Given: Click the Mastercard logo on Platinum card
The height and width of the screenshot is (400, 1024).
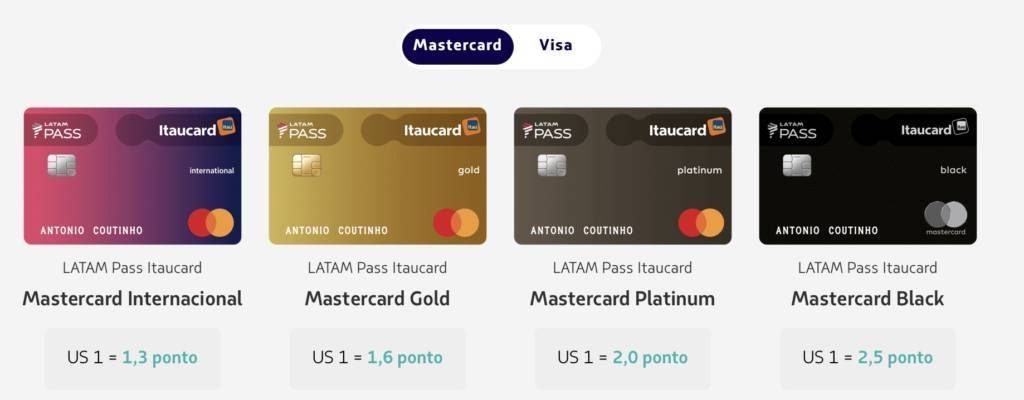Looking at the screenshot, I should click(x=701, y=223).
